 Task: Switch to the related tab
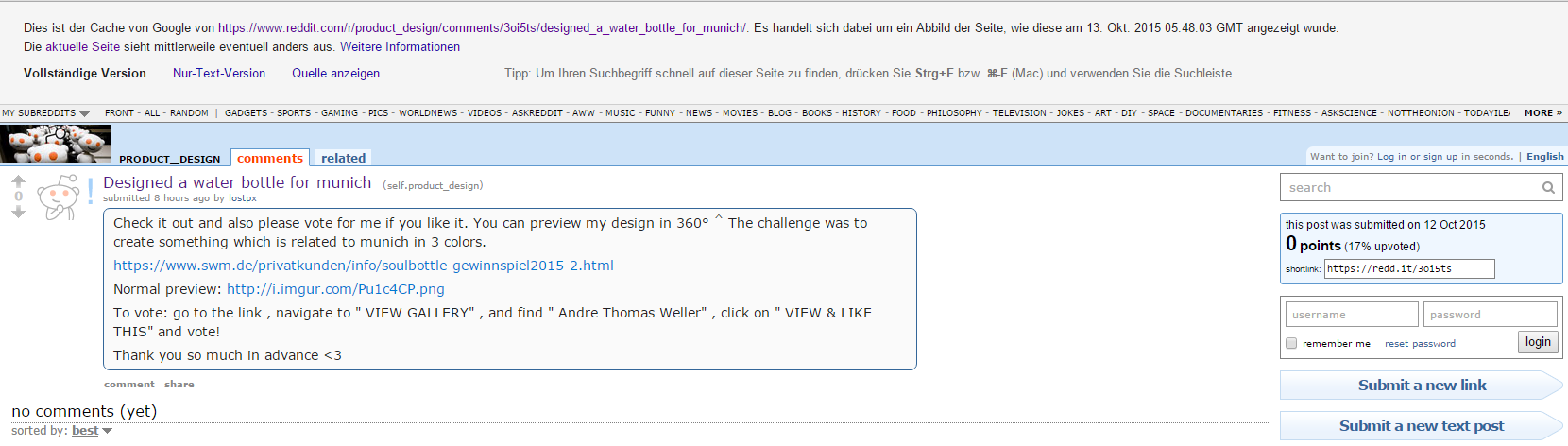tap(343, 158)
